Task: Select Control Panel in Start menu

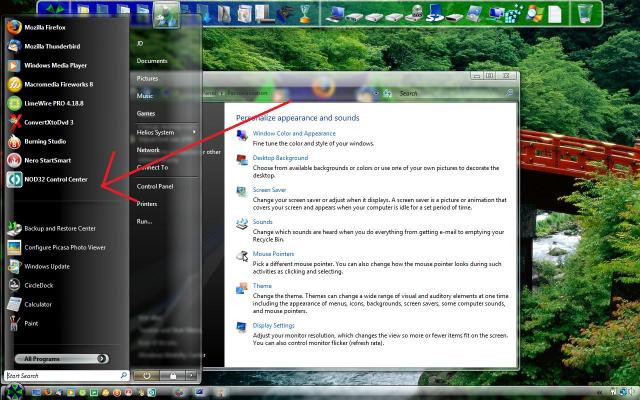Action: click(x=155, y=186)
